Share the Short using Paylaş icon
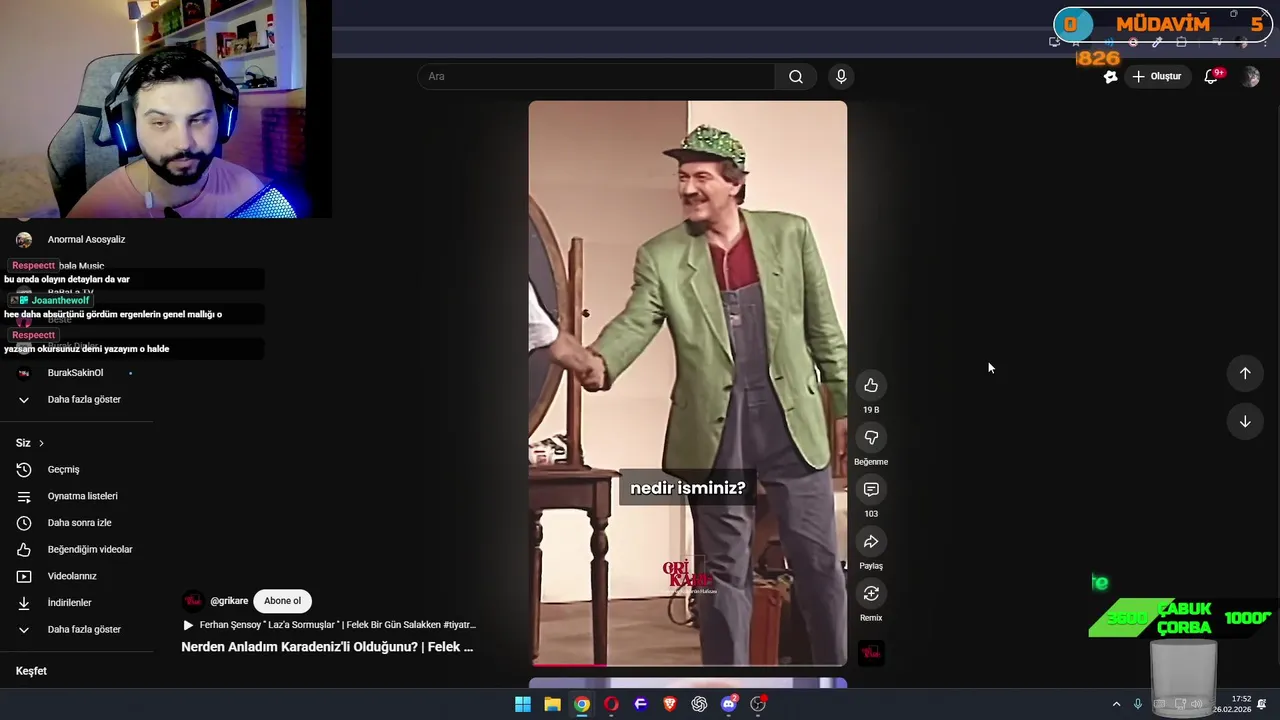Image resolution: width=1280 pixels, height=720 pixels. click(x=871, y=541)
